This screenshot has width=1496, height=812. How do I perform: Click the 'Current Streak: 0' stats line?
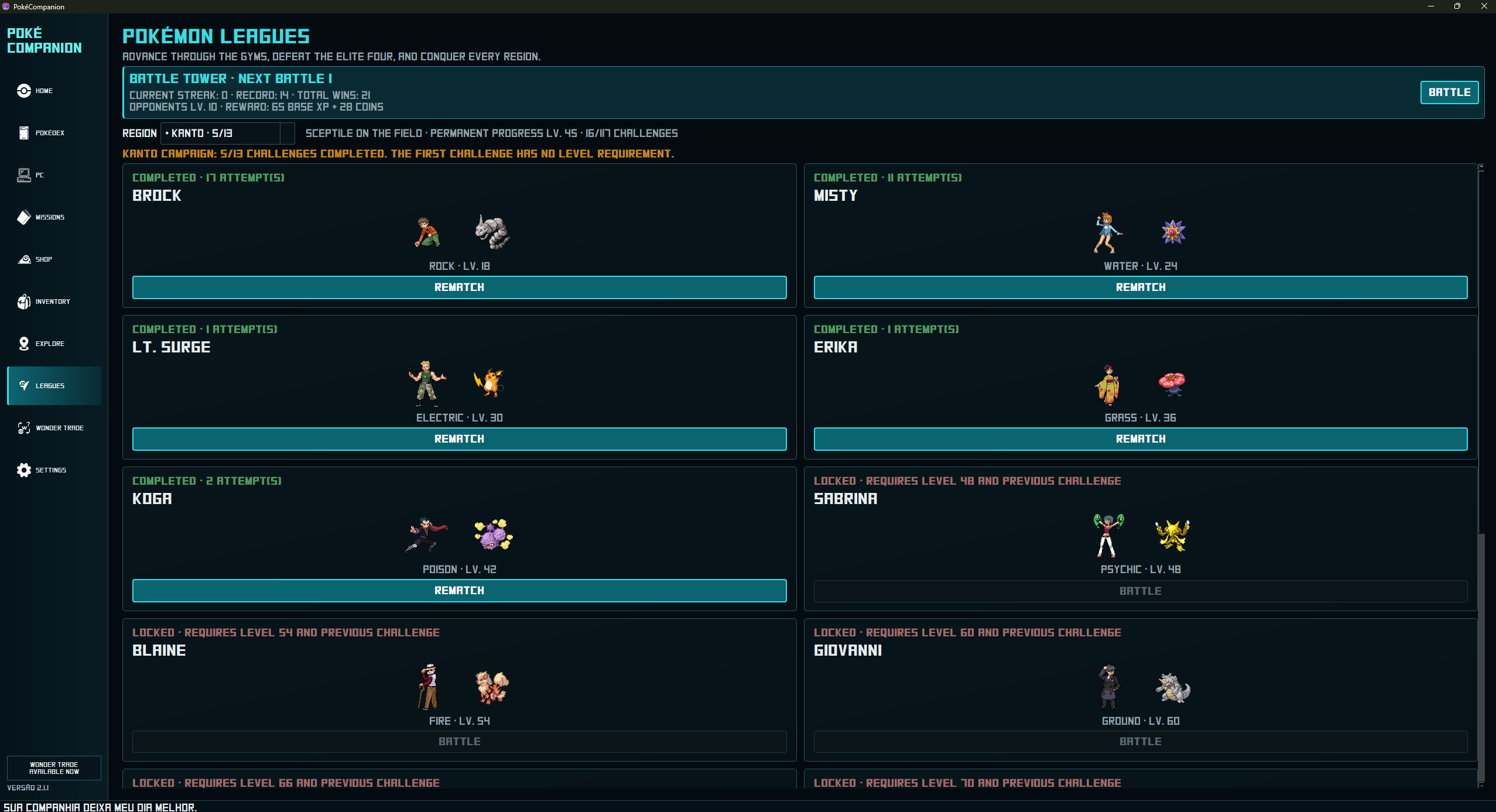tap(250, 95)
